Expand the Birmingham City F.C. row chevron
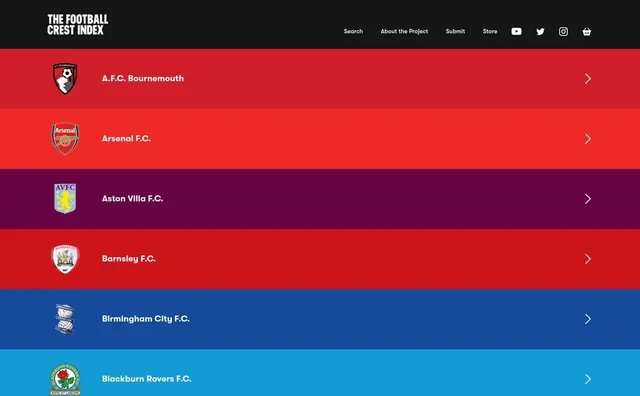The width and height of the screenshot is (640, 396). pyautogui.click(x=588, y=319)
